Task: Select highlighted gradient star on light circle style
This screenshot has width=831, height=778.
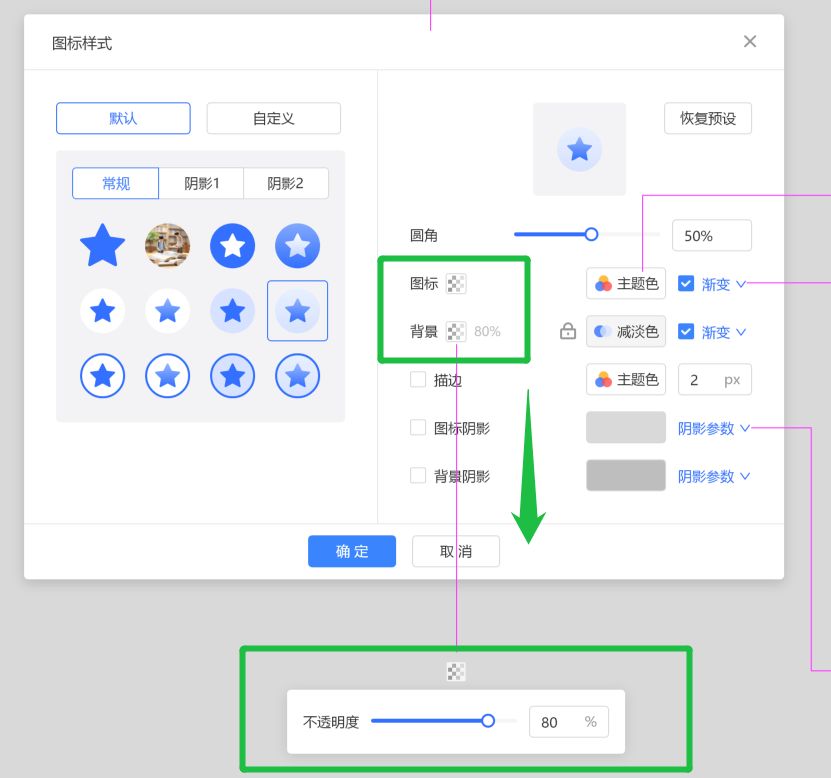Action: [x=297, y=311]
